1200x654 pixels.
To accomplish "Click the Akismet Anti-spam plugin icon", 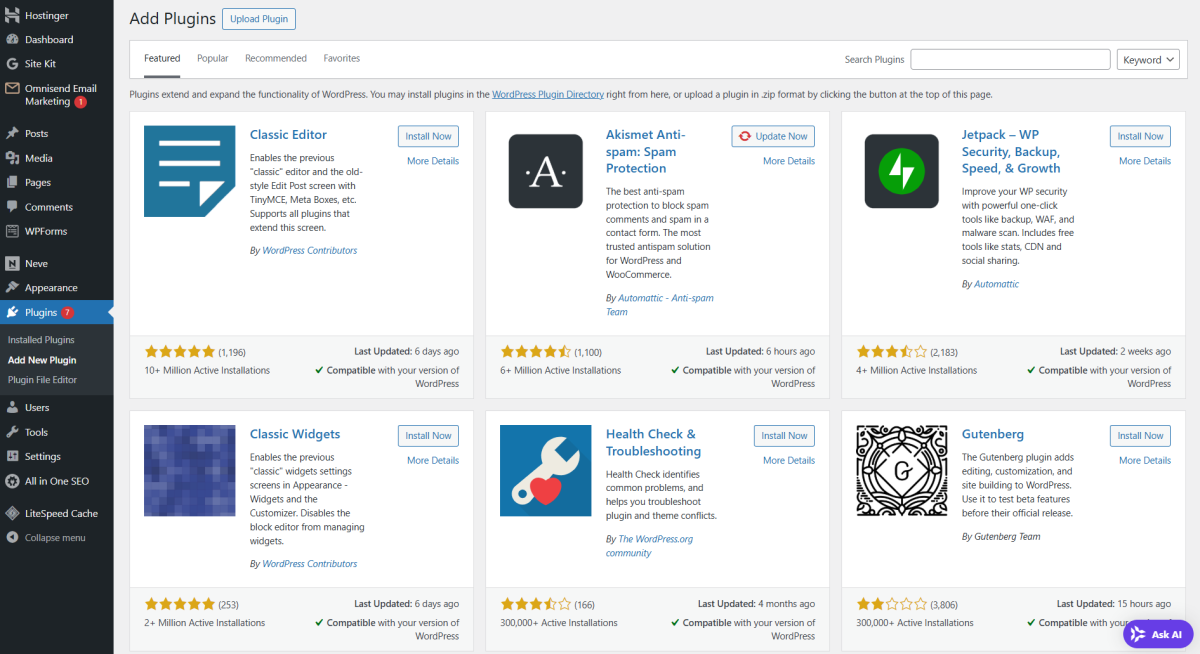I will (545, 171).
